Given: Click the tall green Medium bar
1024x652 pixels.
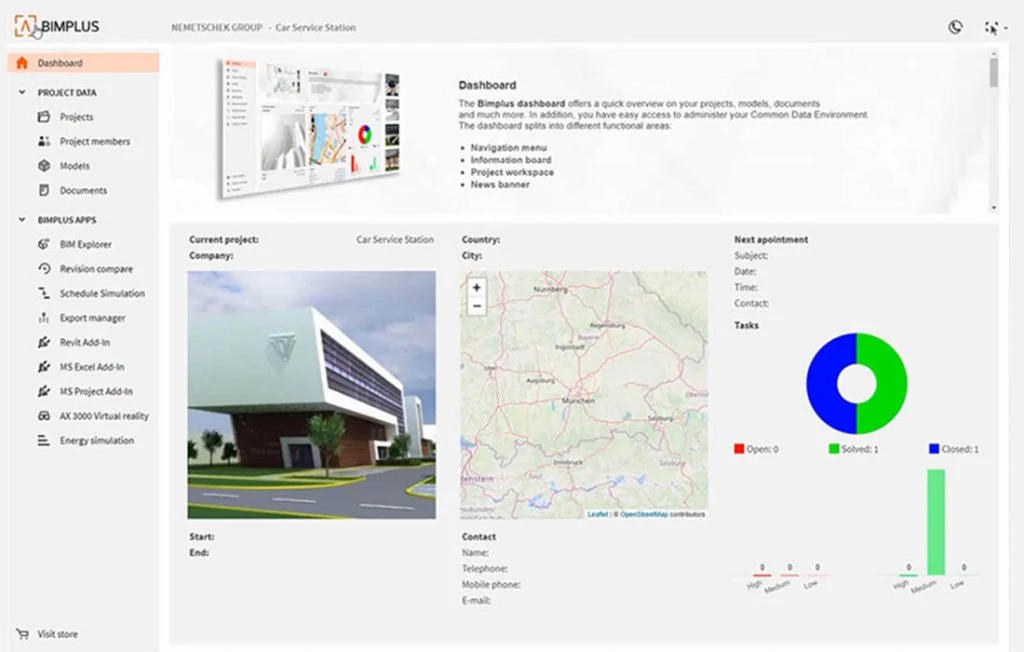Looking at the screenshot, I should point(936,522).
